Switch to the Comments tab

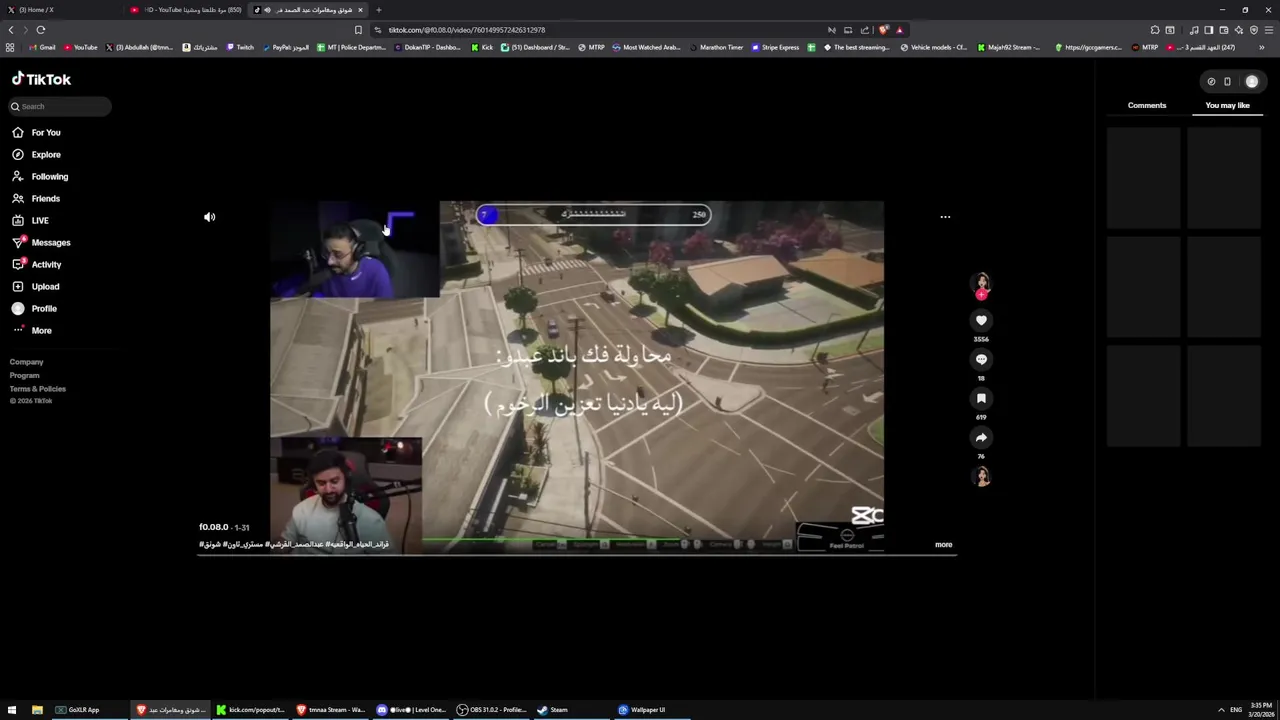[1147, 105]
